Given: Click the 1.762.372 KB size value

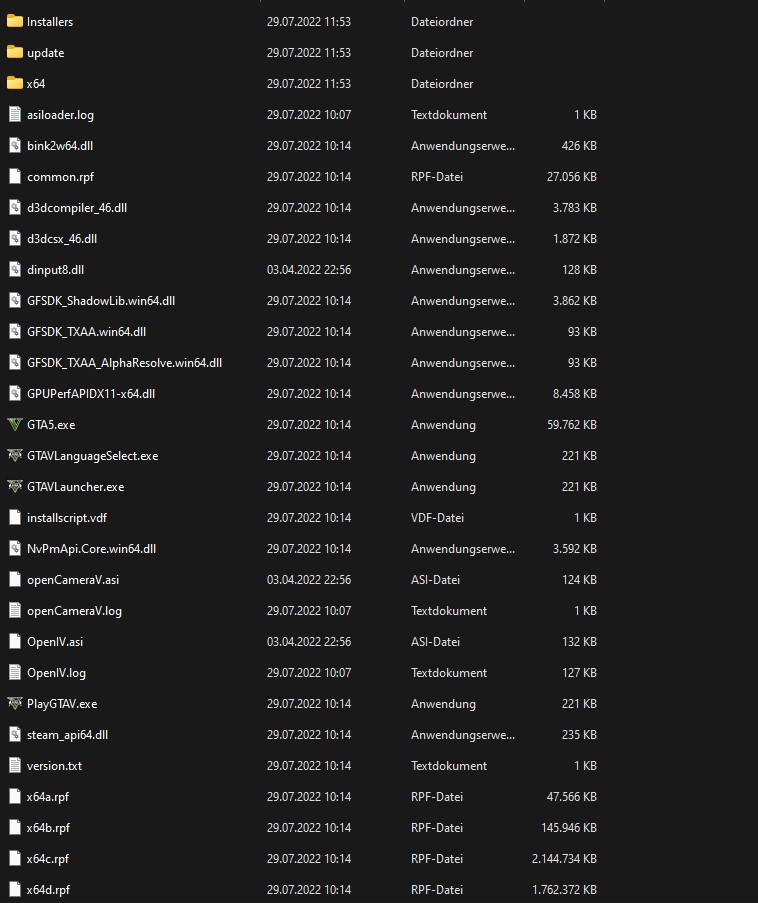Looking at the screenshot, I should tap(564, 890).
